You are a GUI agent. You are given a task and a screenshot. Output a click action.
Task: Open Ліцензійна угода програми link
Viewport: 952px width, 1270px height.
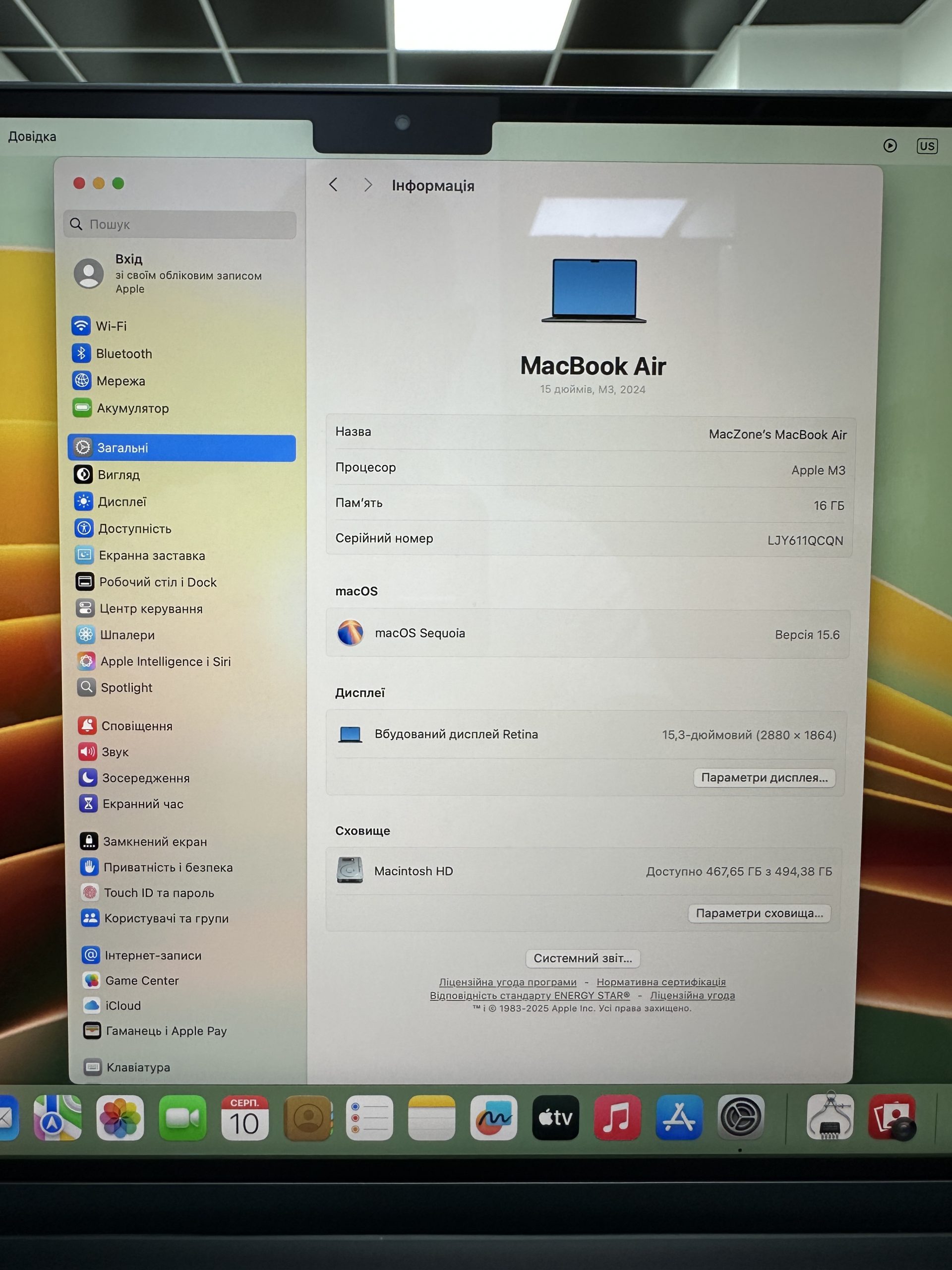(x=508, y=982)
